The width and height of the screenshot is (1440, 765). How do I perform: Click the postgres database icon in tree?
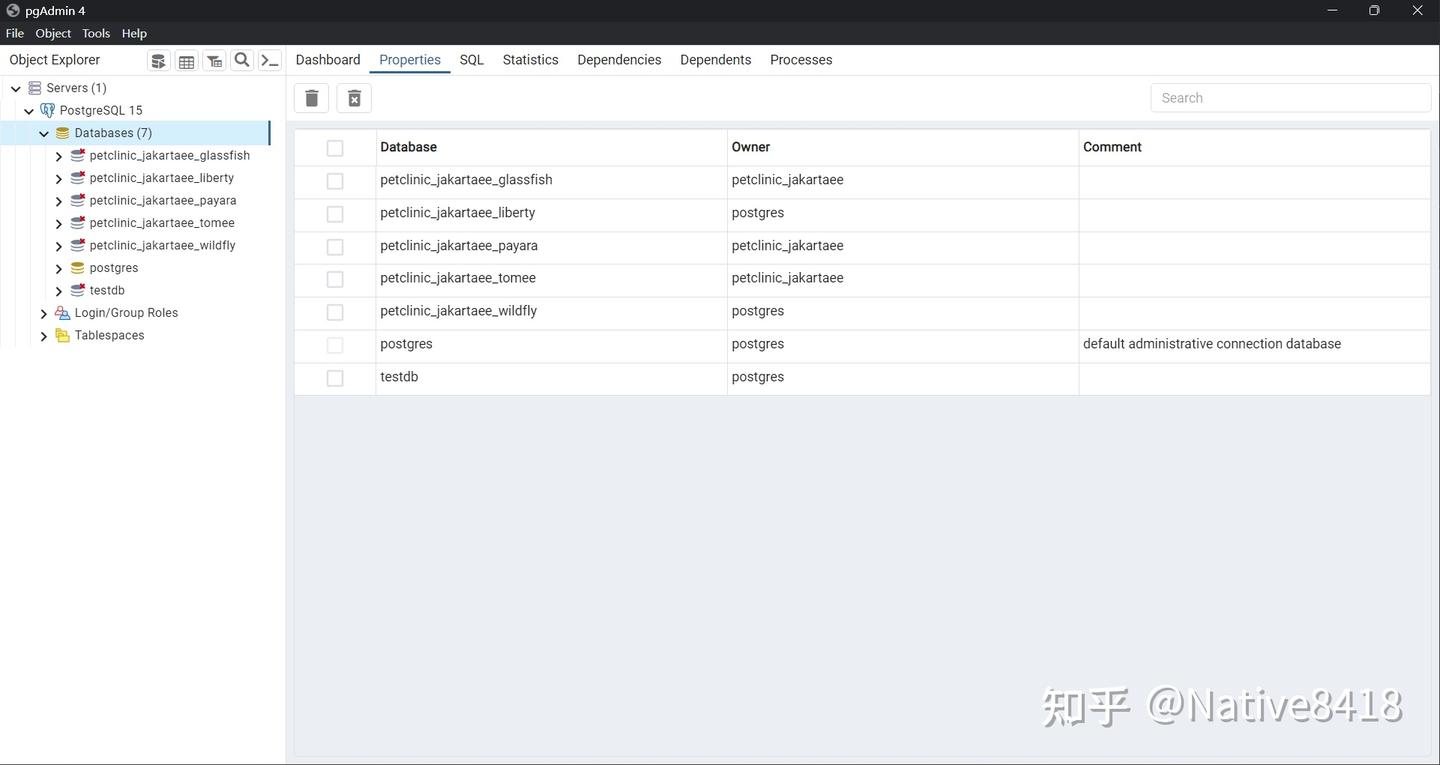[78, 268]
